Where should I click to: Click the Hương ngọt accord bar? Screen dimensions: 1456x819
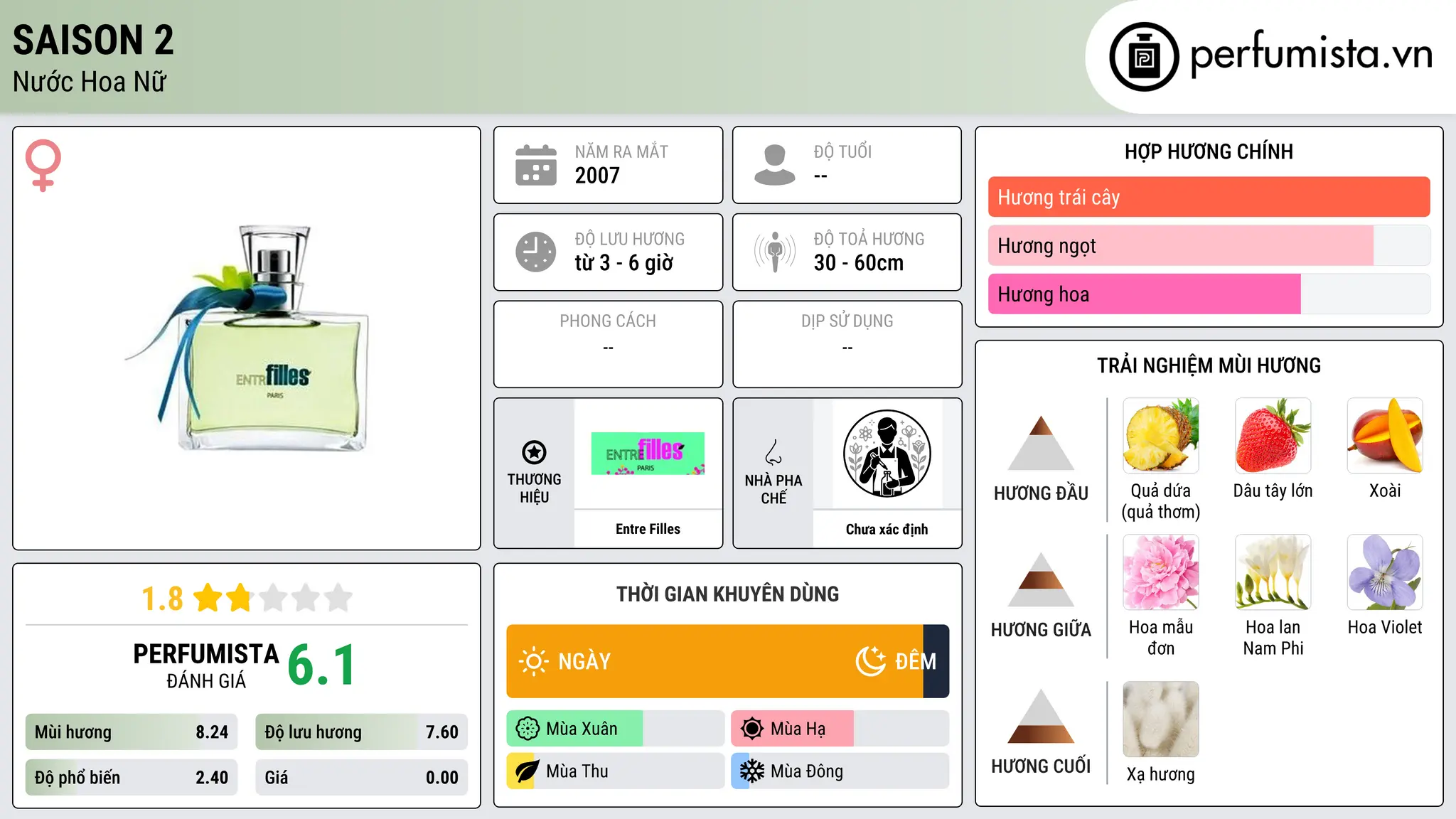pyautogui.click(x=1209, y=245)
